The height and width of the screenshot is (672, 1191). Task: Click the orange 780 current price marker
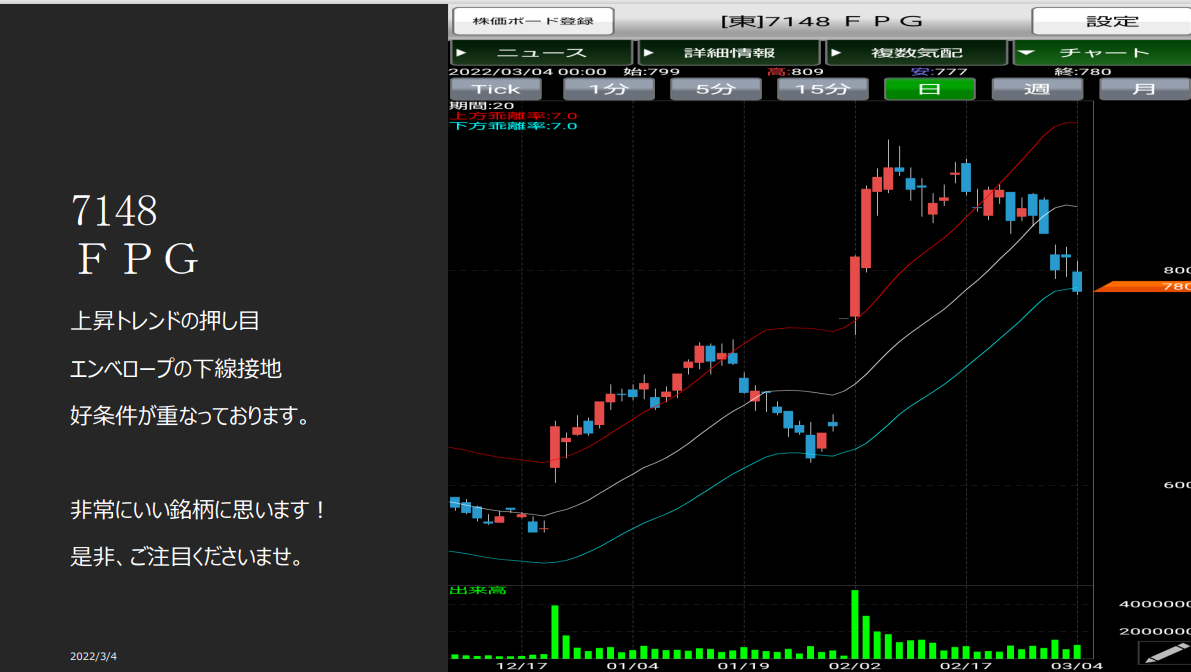[x=1143, y=286]
